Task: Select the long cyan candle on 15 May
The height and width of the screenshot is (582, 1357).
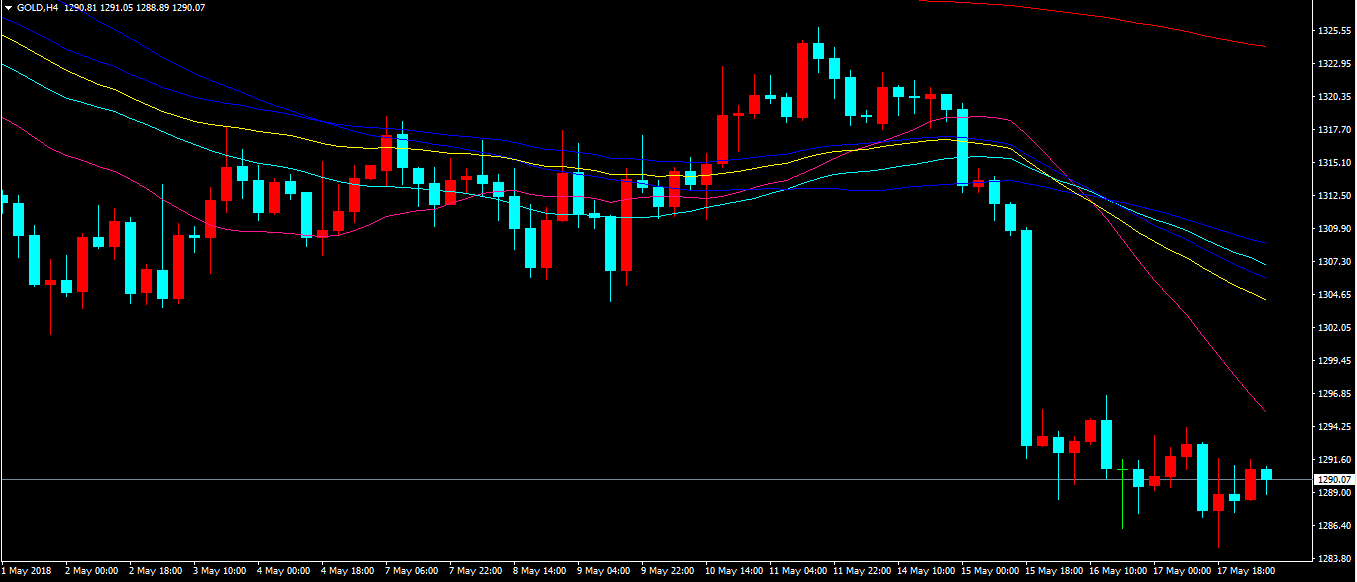Action: click(x=1026, y=337)
